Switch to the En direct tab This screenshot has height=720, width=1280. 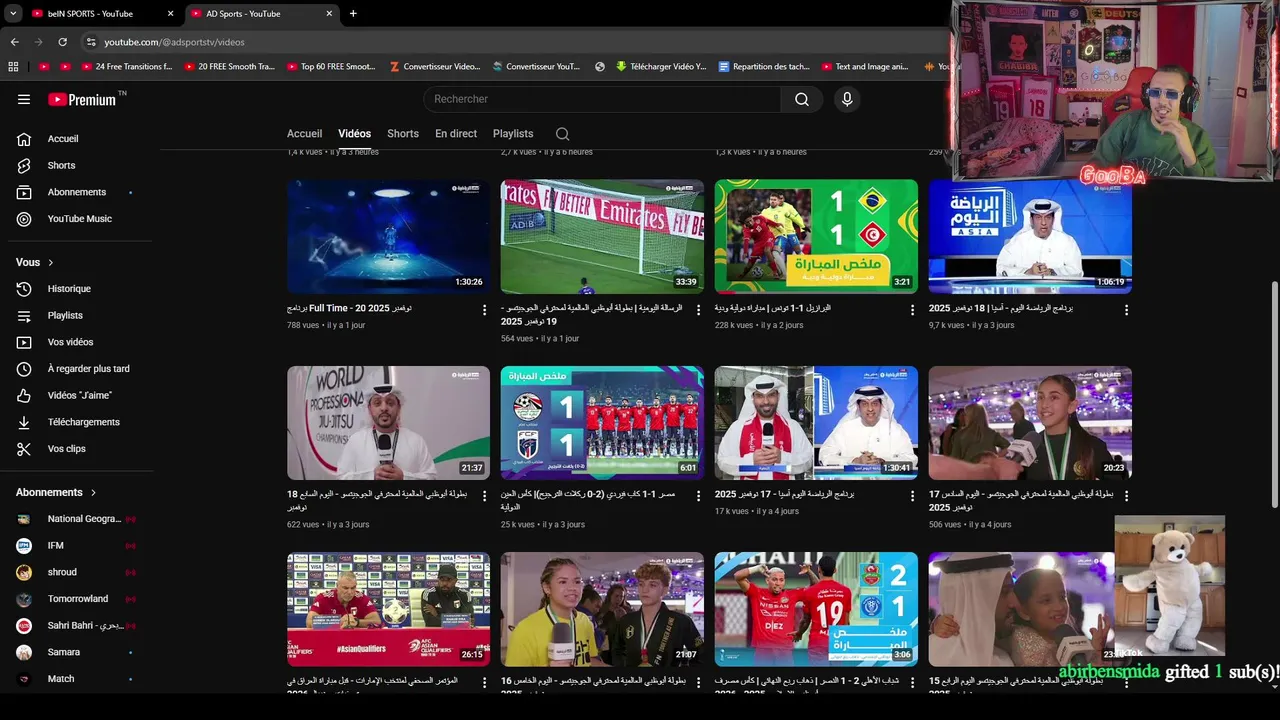coord(456,134)
